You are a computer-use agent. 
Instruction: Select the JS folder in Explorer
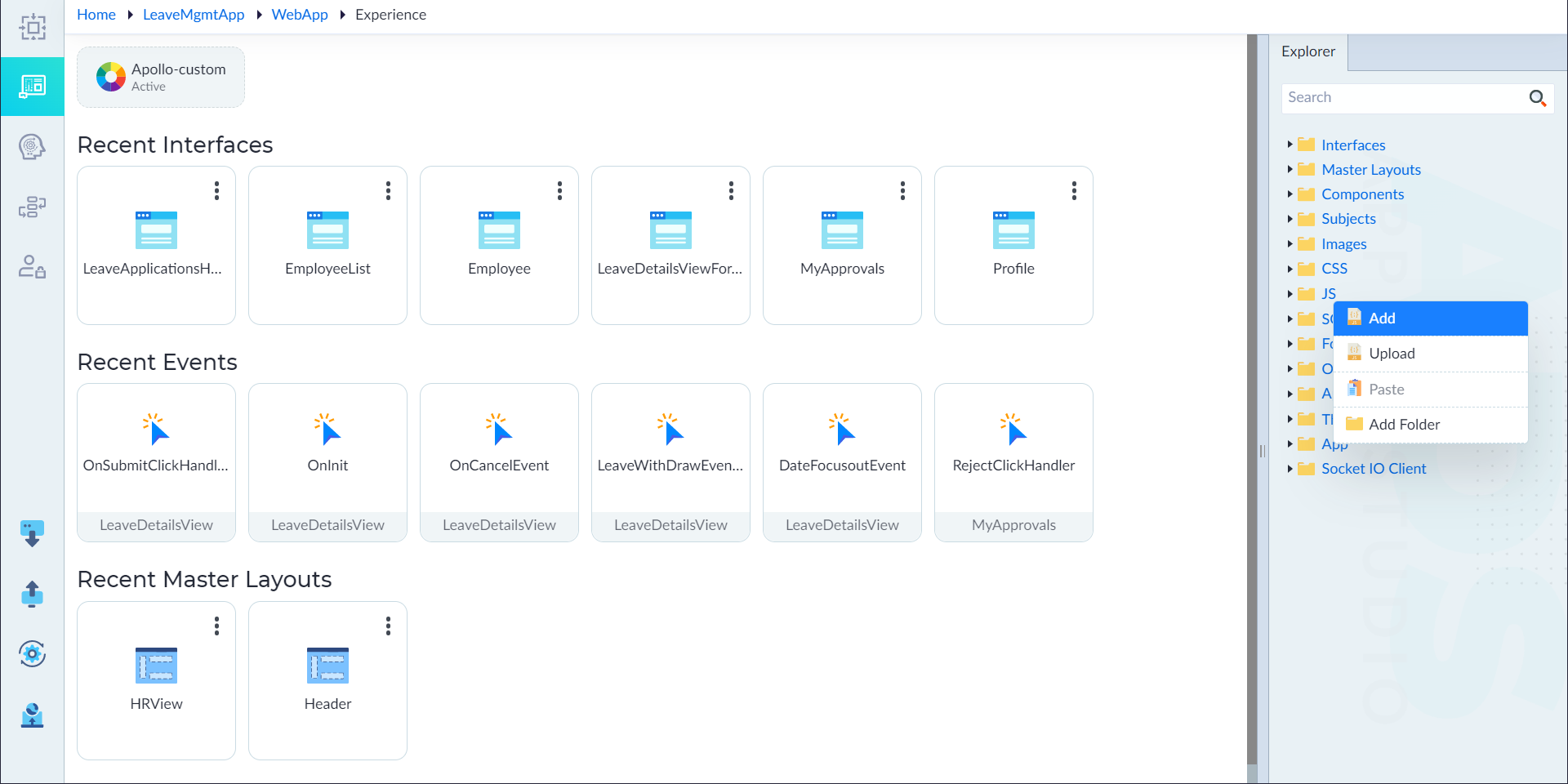tap(1329, 293)
